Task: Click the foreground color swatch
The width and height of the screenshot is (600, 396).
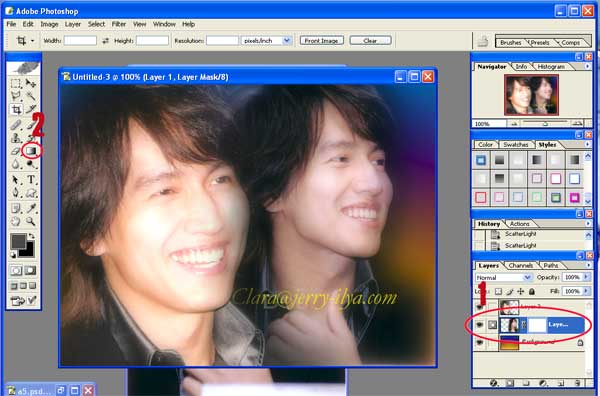Action: coord(18,241)
